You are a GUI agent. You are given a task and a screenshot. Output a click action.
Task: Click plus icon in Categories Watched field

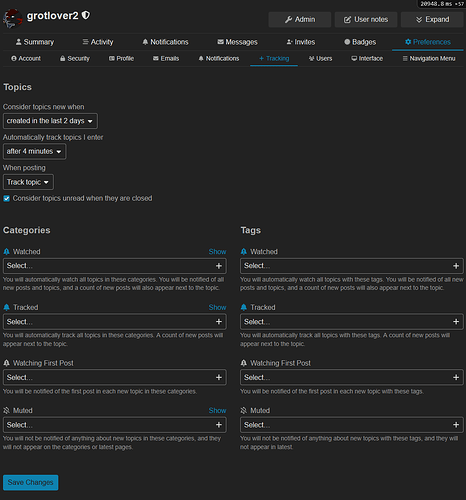coord(219,266)
